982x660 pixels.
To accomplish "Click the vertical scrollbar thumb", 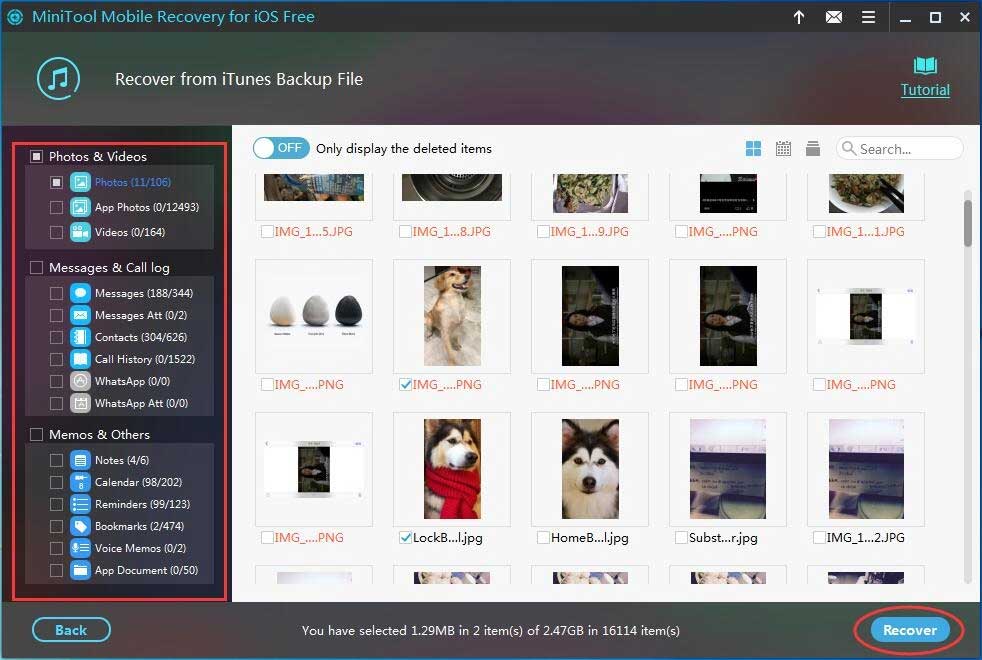I will tap(968, 224).
